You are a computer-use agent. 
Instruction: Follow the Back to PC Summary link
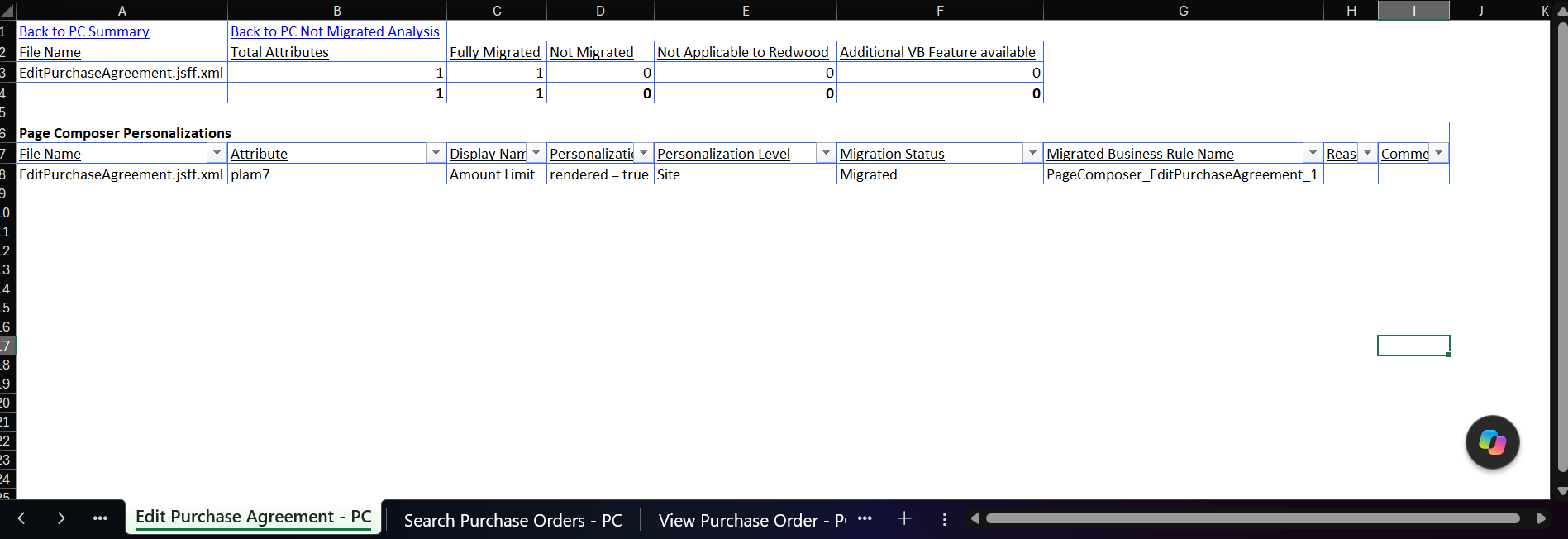point(84,31)
